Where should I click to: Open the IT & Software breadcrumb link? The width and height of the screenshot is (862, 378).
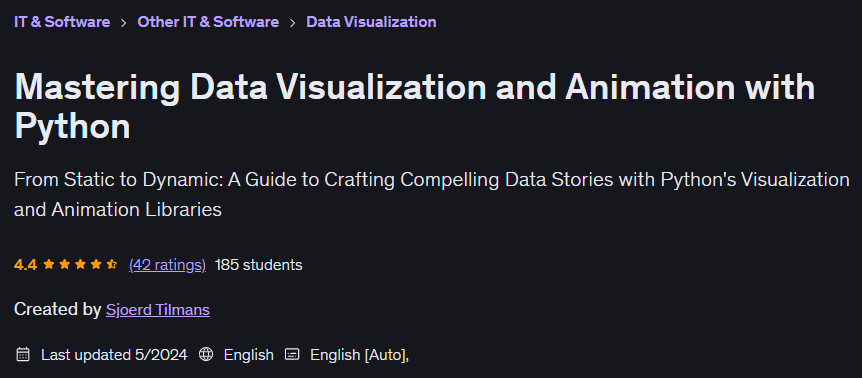coord(62,22)
